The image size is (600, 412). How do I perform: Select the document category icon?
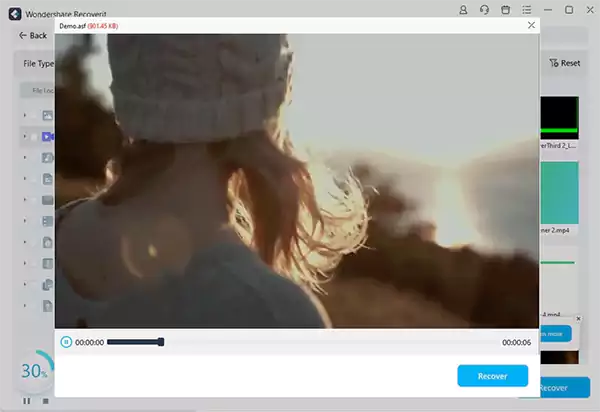click(47, 179)
